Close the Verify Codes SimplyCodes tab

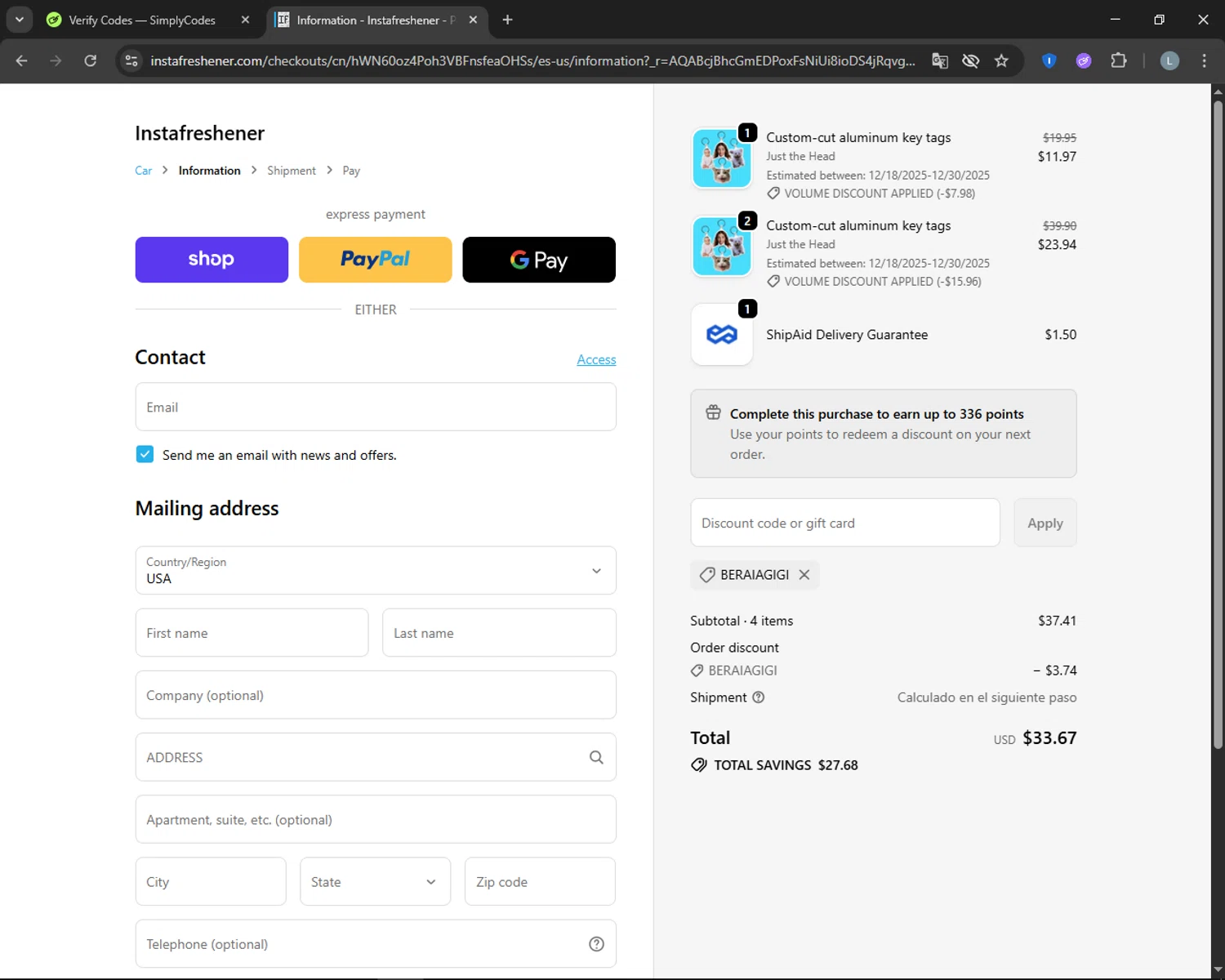pyautogui.click(x=245, y=20)
